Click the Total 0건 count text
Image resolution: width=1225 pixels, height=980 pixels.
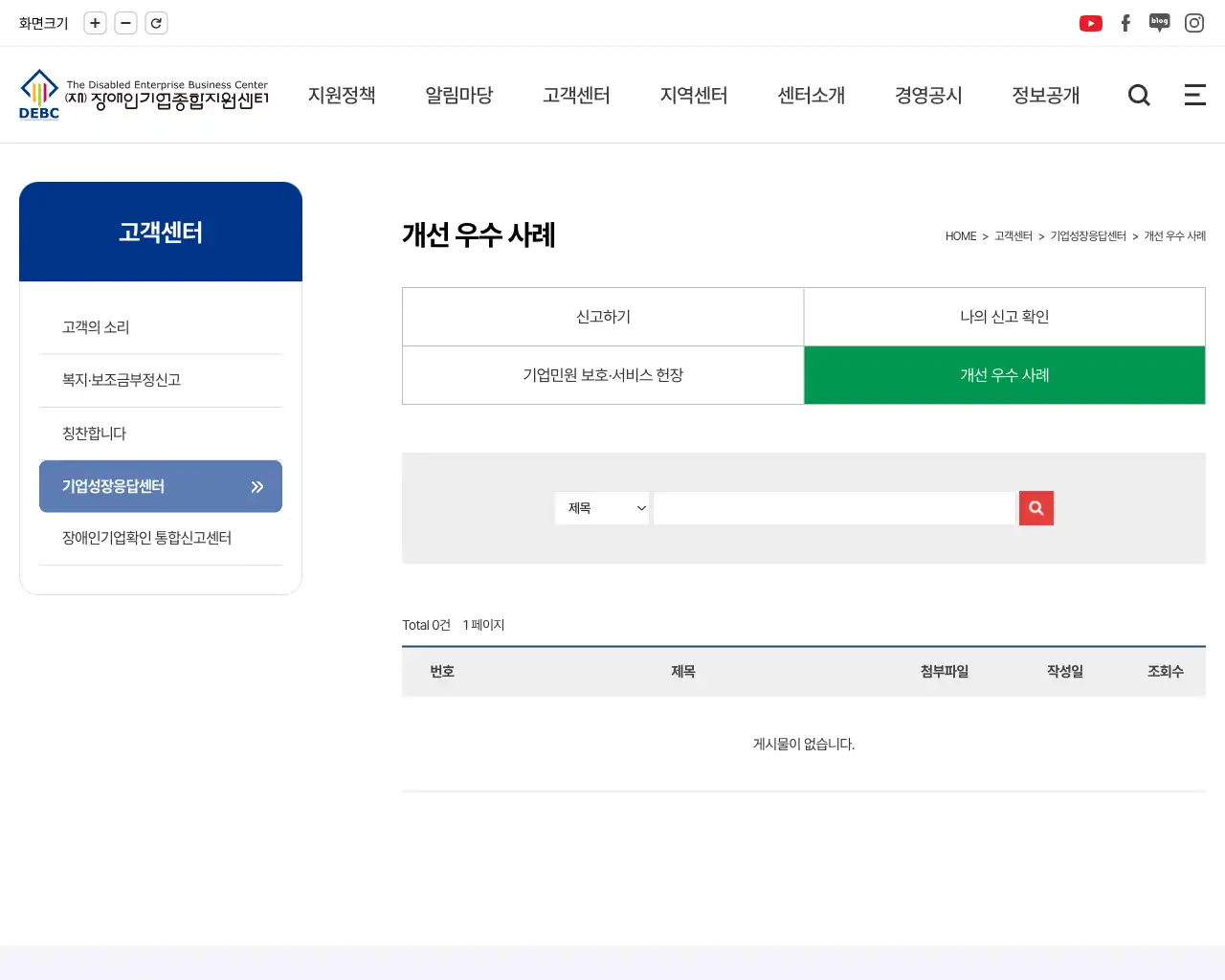coord(426,625)
